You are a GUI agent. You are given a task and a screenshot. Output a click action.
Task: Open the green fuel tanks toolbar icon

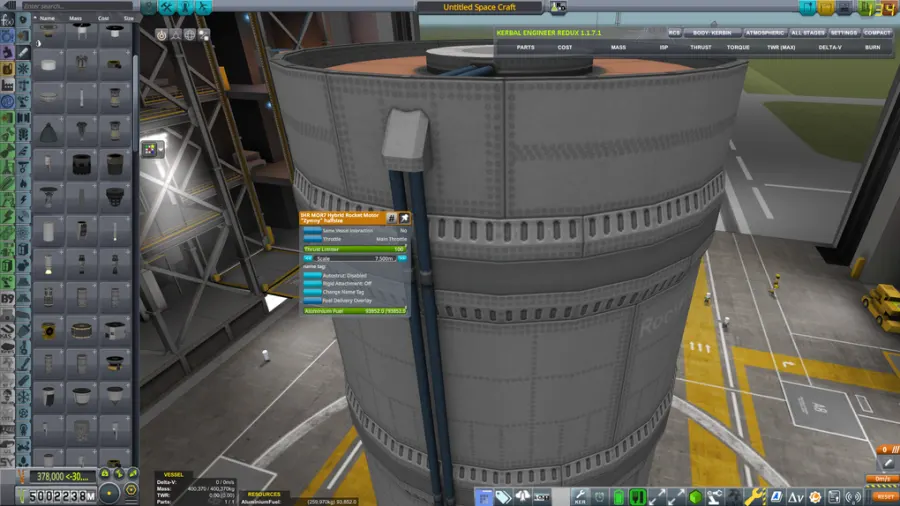[x=637, y=497]
